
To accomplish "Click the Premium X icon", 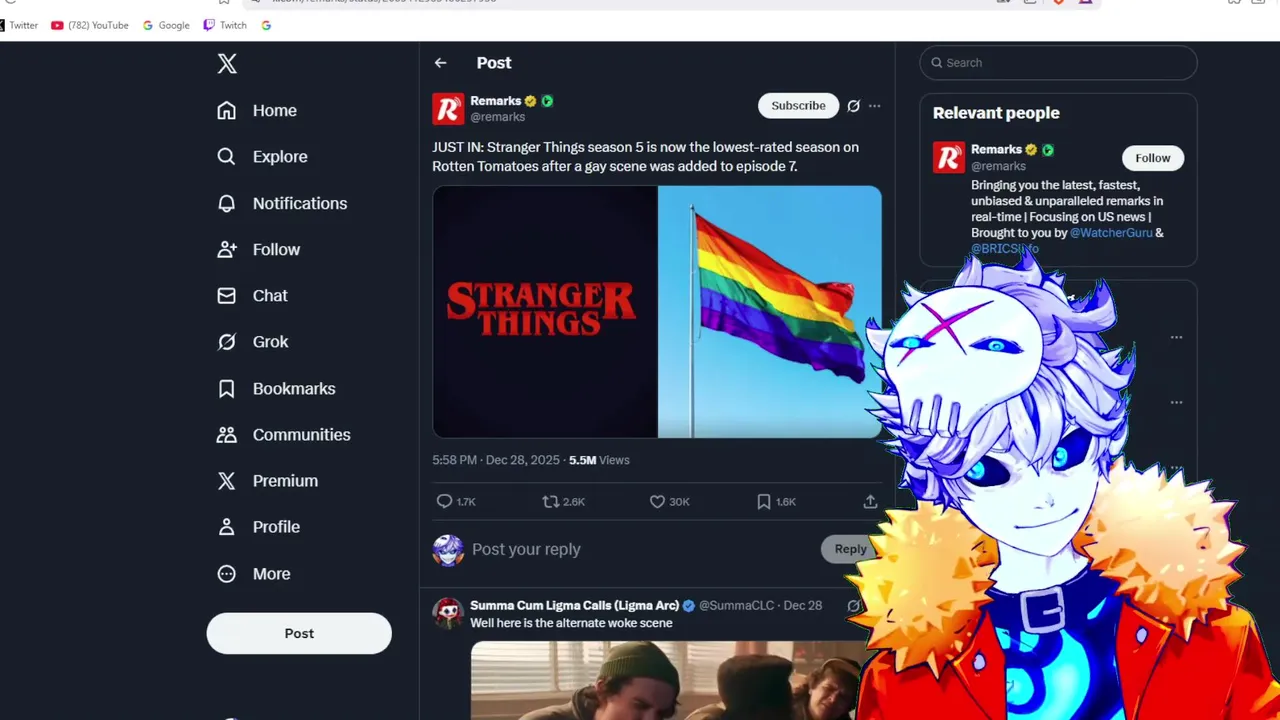I will click(227, 481).
